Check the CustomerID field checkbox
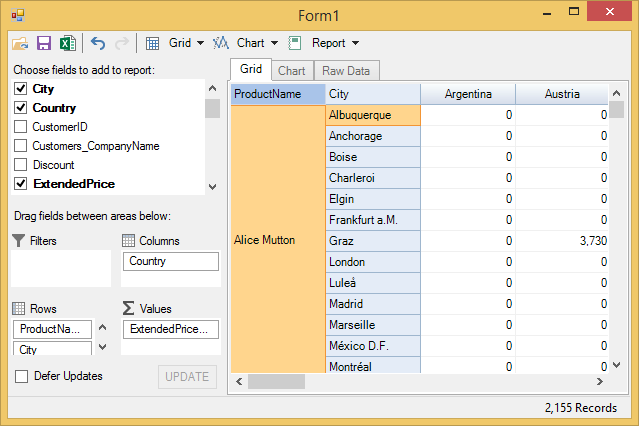The height and width of the screenshot is (426, 639). pyautogui.click(x=20, y=127)
